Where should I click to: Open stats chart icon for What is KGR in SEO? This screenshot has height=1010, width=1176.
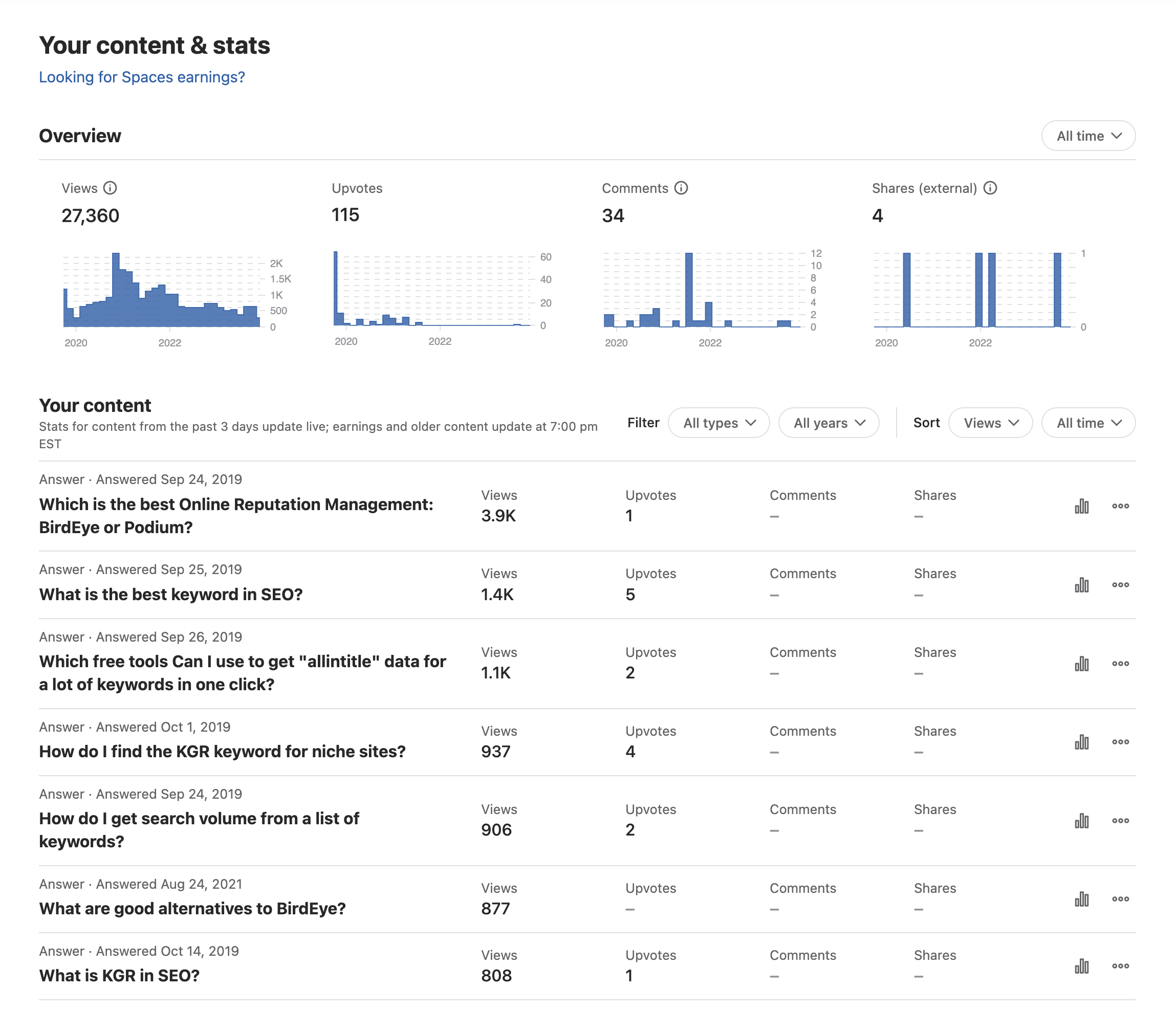pos(1082,967)
